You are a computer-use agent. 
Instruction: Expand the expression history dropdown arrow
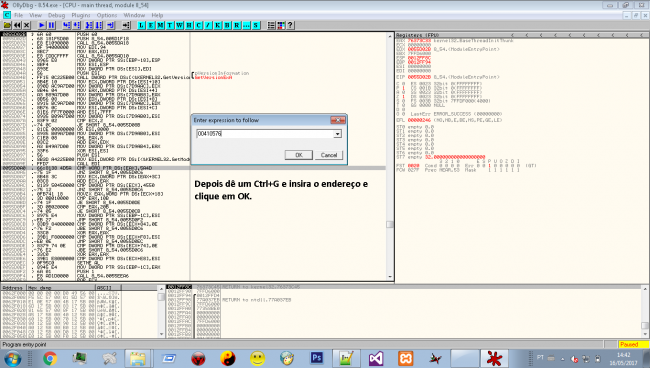pos(337,134)
